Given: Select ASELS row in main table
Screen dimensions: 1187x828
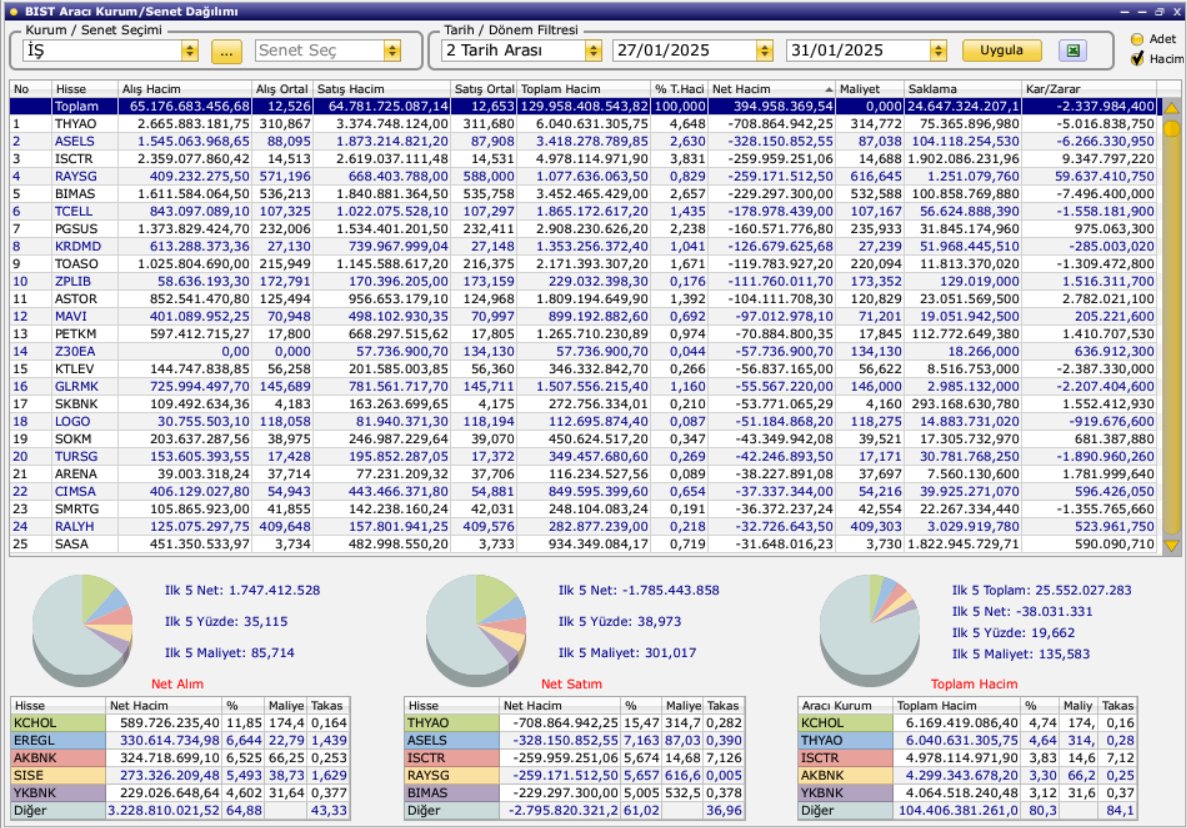Looking at the screenshot, I should click(x=583, y=142).
